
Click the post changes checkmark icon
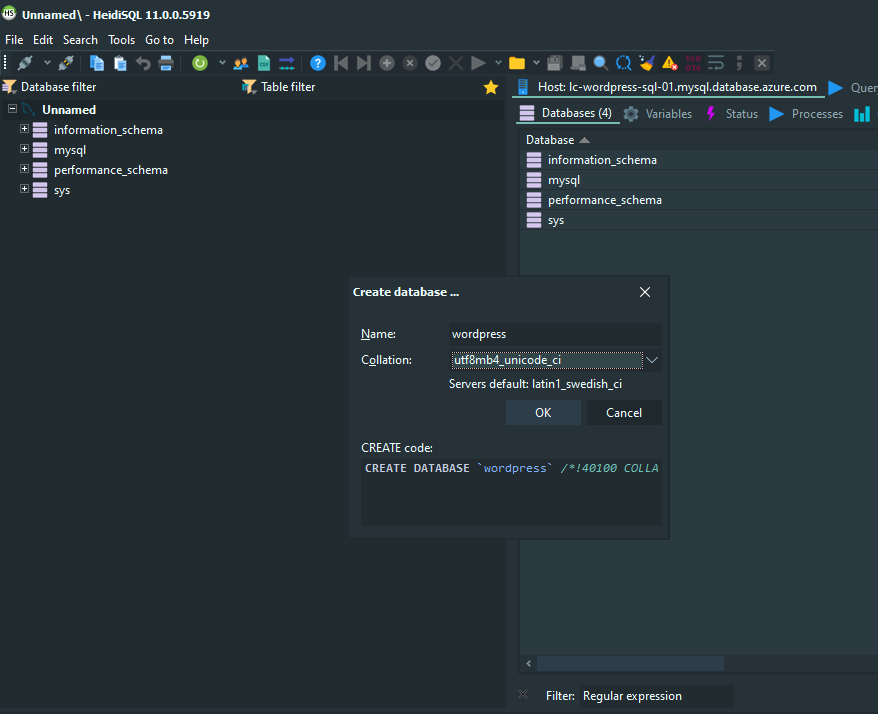pyautogui.click(x=433, y=63)
